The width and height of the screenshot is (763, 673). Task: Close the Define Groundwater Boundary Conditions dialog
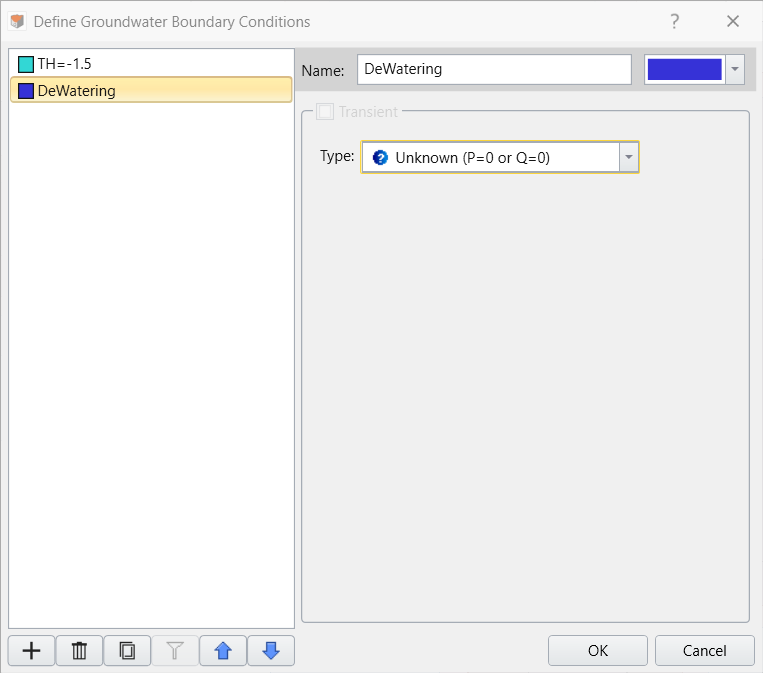click(733, 21)
